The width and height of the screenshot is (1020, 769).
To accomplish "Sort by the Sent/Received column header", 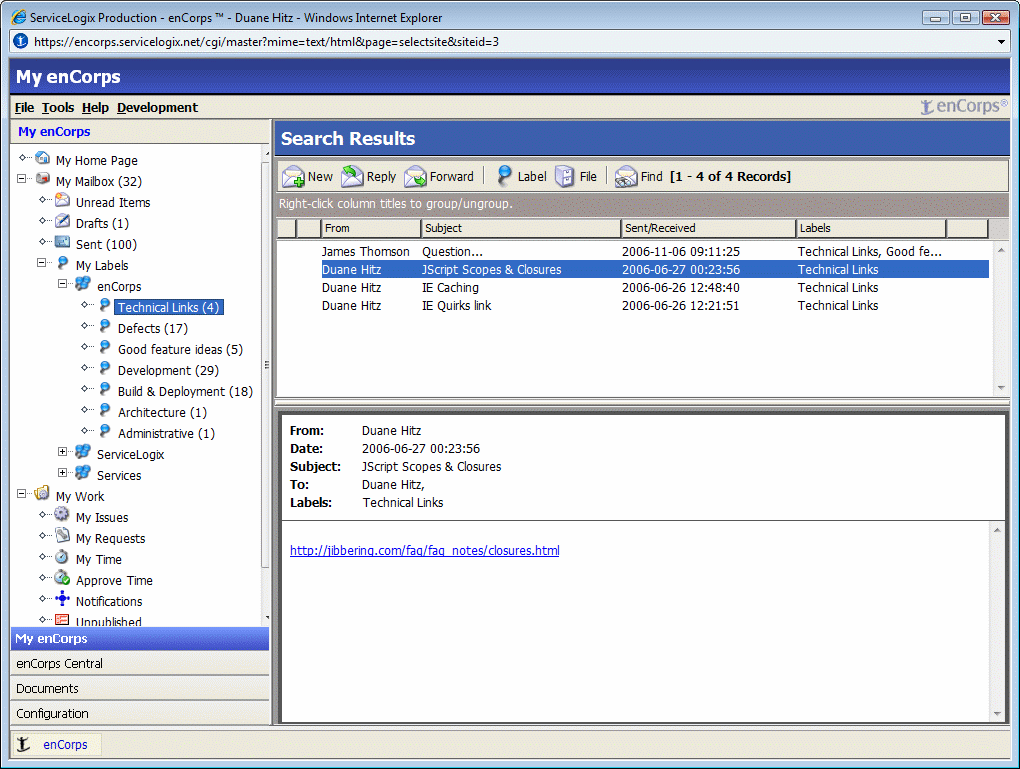I will point(708,228).
